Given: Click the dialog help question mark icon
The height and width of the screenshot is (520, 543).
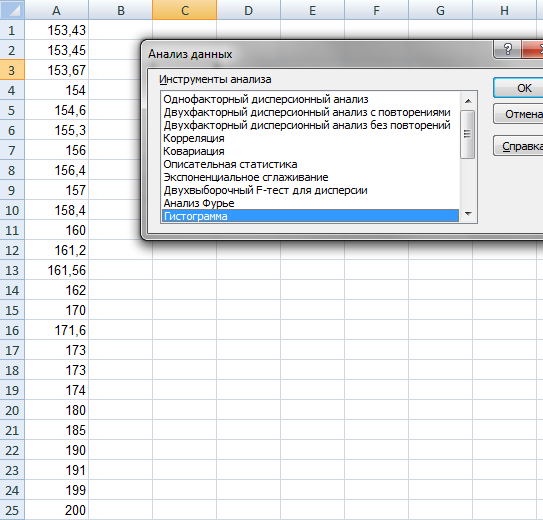Looking at the screenshot, I should coord(507,50).
